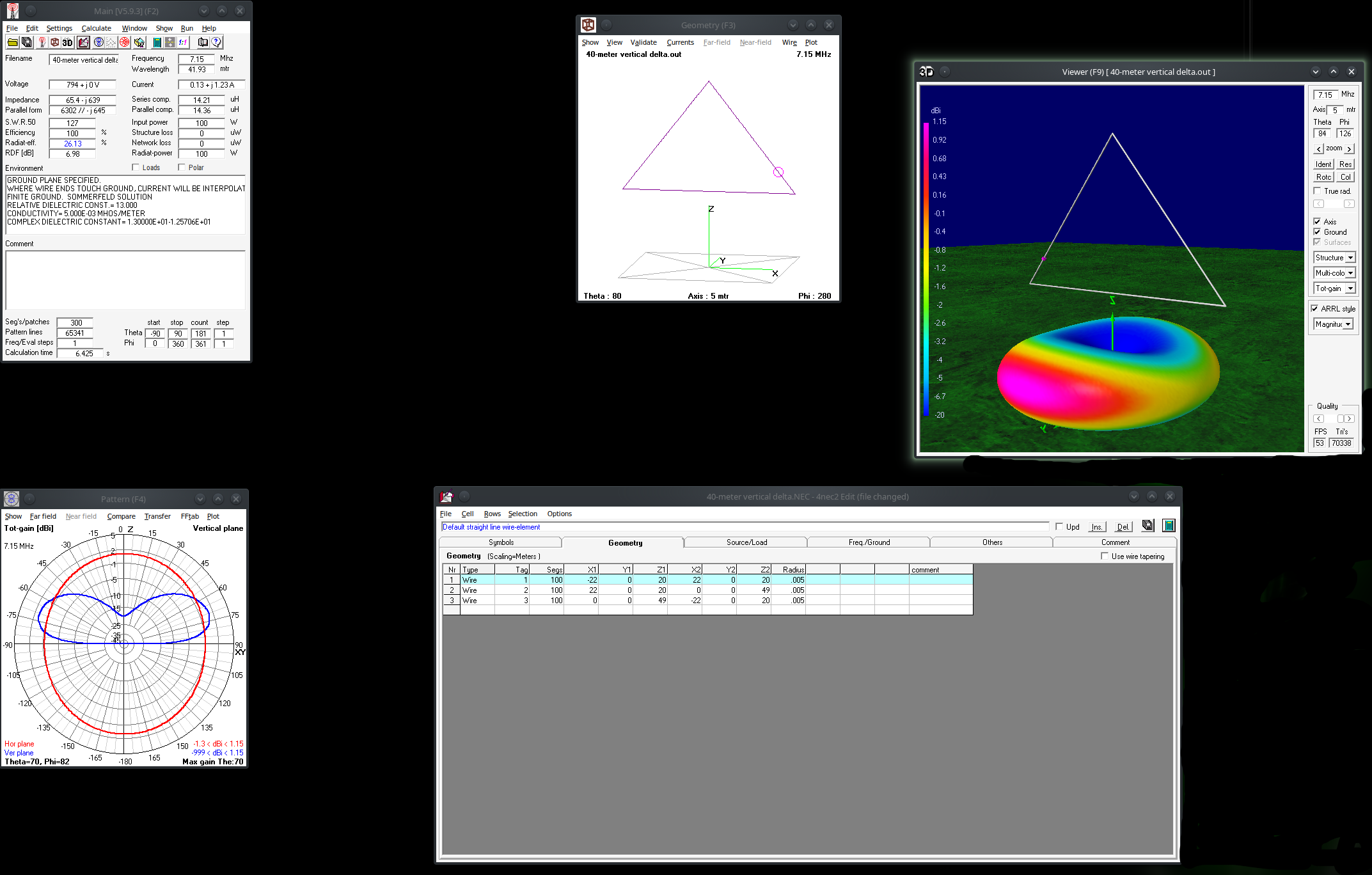Click the save-all floppy disks icon in Main toolbar
Screen dimensions: 1372x875
click(x=27, y=42)
